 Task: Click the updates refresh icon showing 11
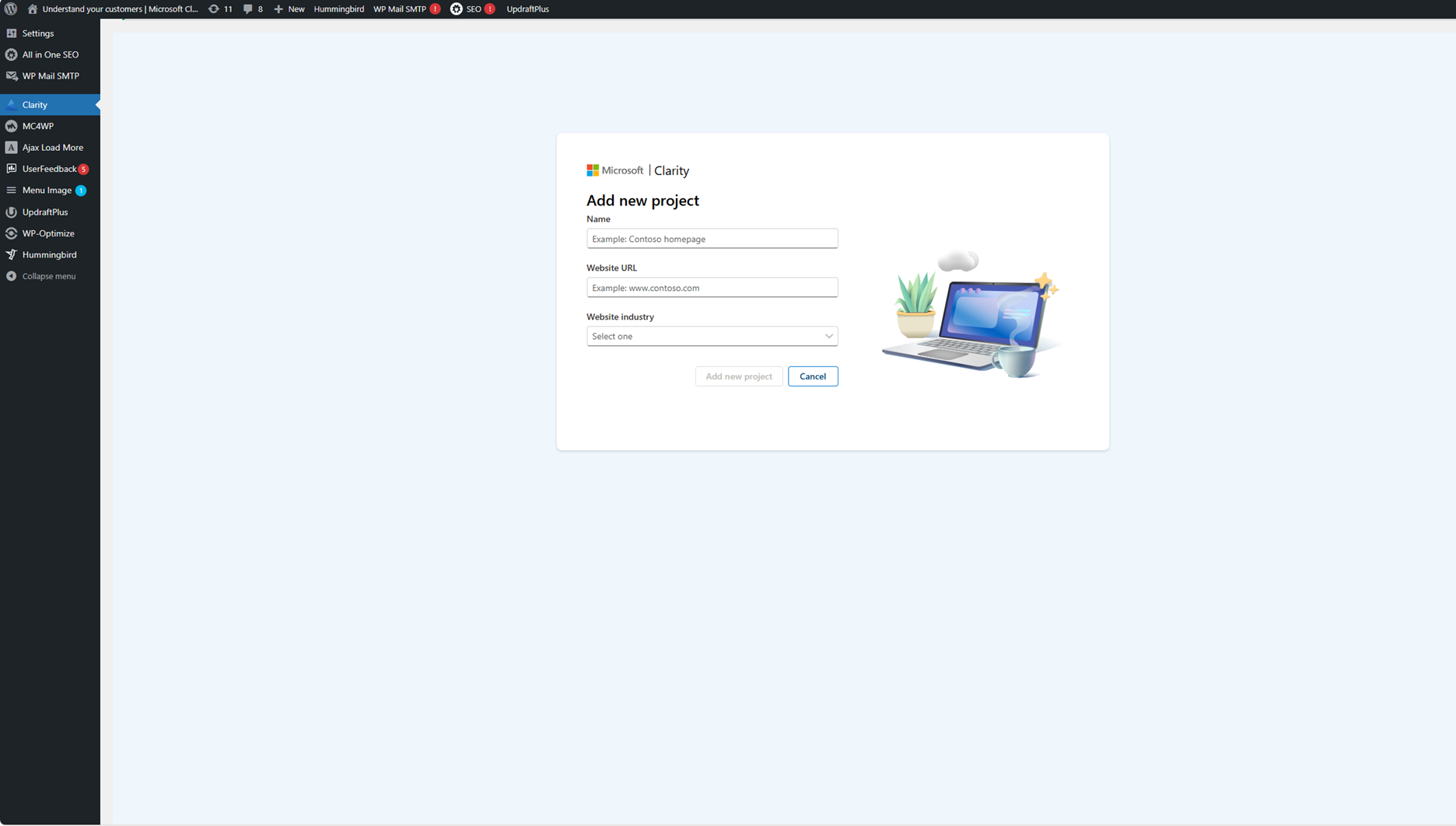click(213, 9)
